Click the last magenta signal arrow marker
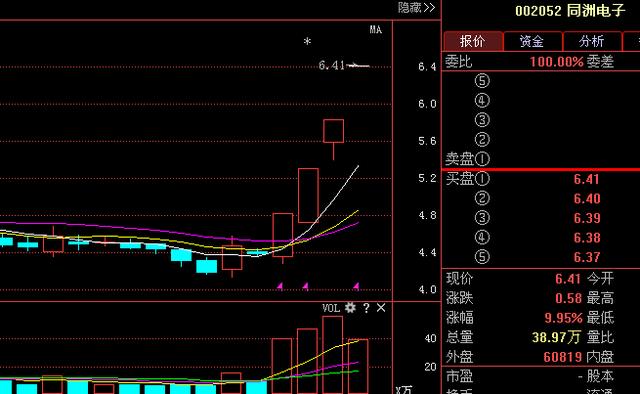The height and width of the screenshot is (394, 640). pyautogui.click(x=356, y=286)
